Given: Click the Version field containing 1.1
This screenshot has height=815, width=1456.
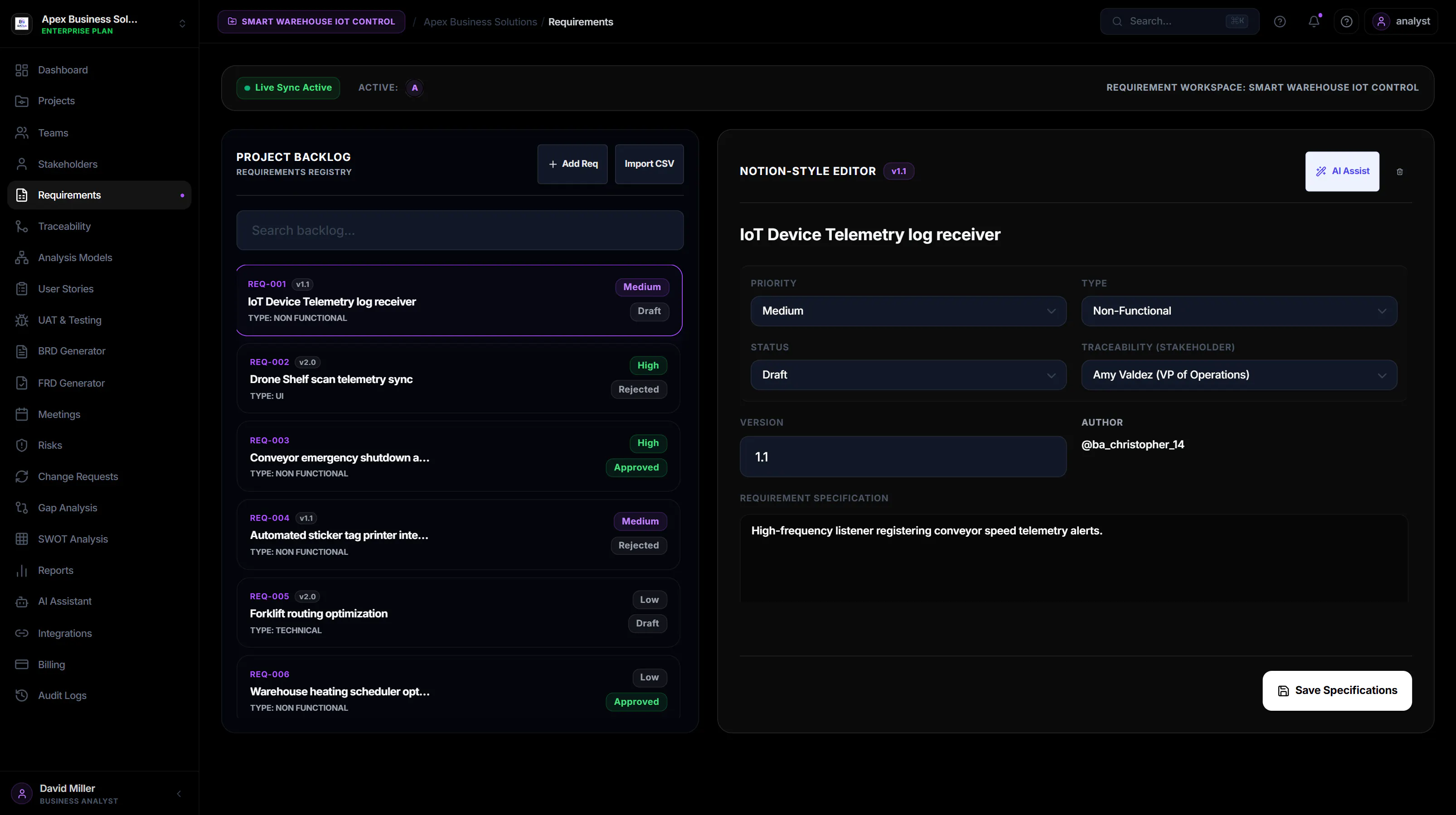Looking at the screenshot, I should point(903,456).
